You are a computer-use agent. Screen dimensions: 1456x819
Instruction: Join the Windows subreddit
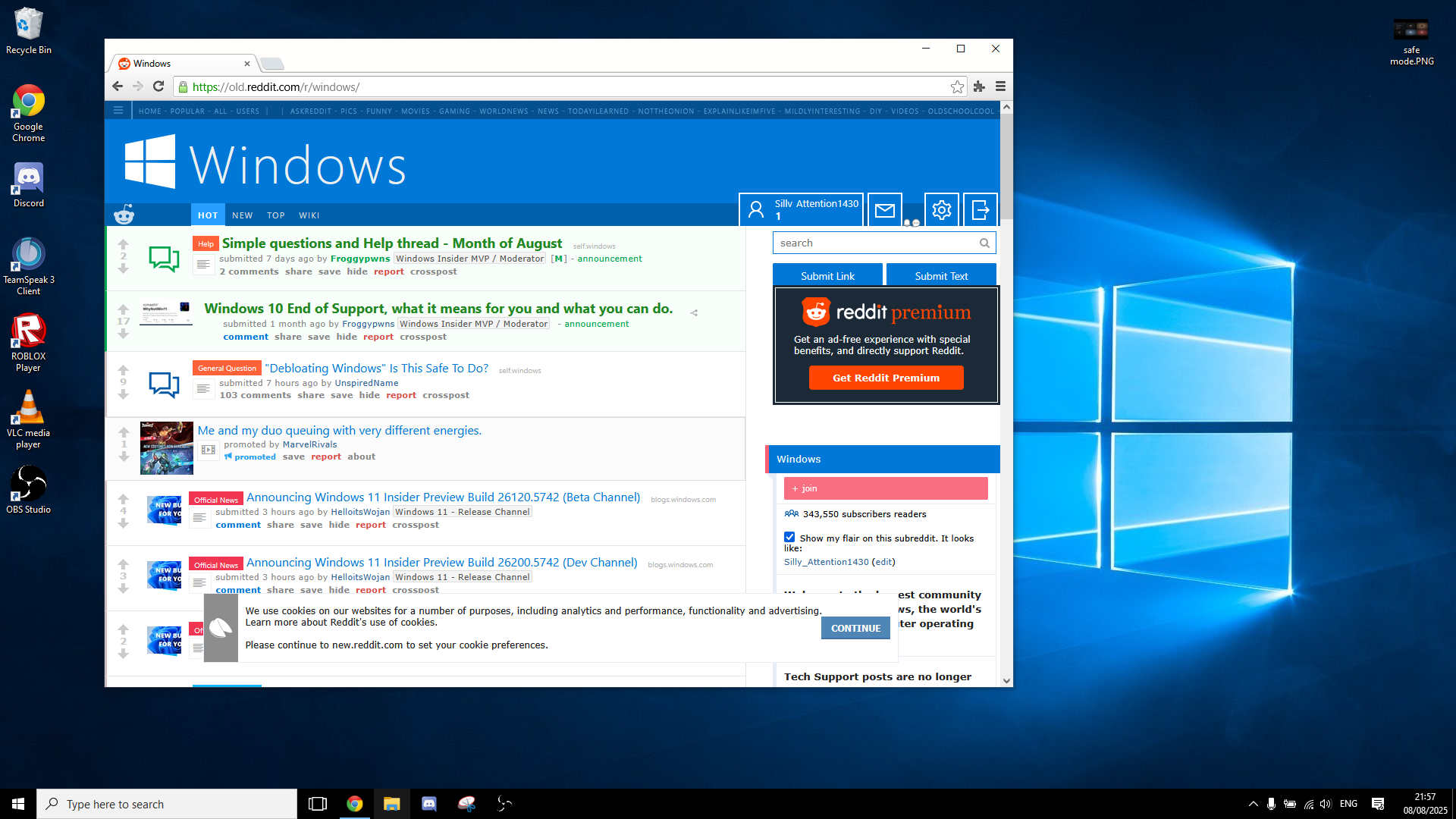(x=886, y=488)
